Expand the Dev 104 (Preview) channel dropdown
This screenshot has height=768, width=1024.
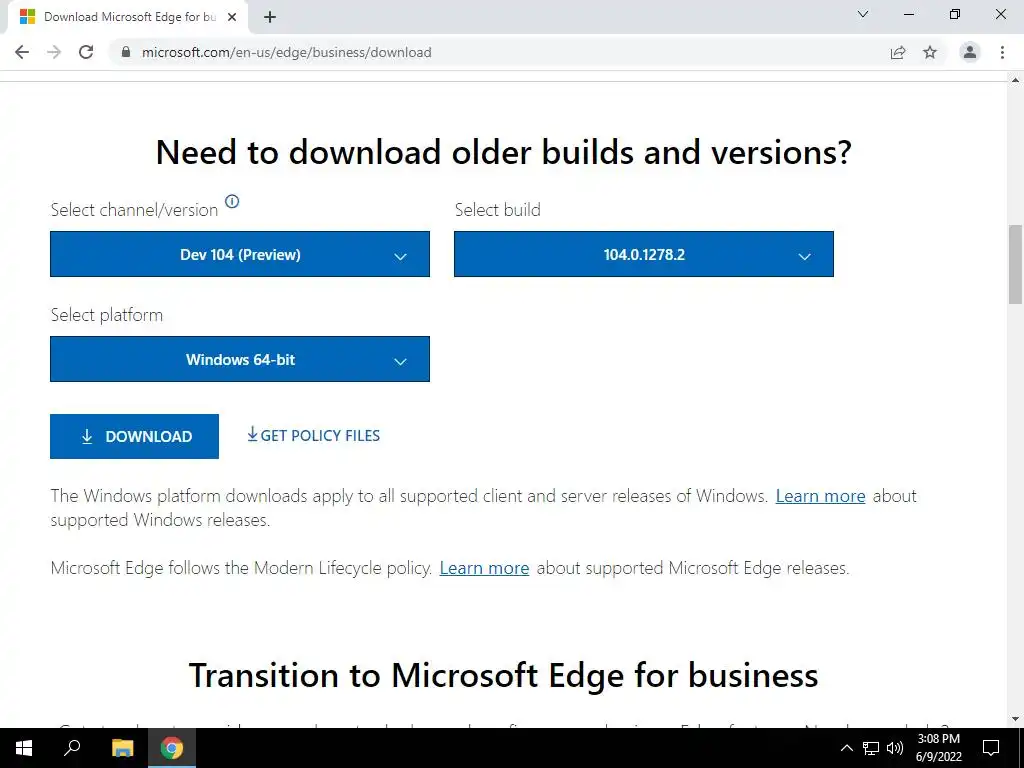click(240, 254)
